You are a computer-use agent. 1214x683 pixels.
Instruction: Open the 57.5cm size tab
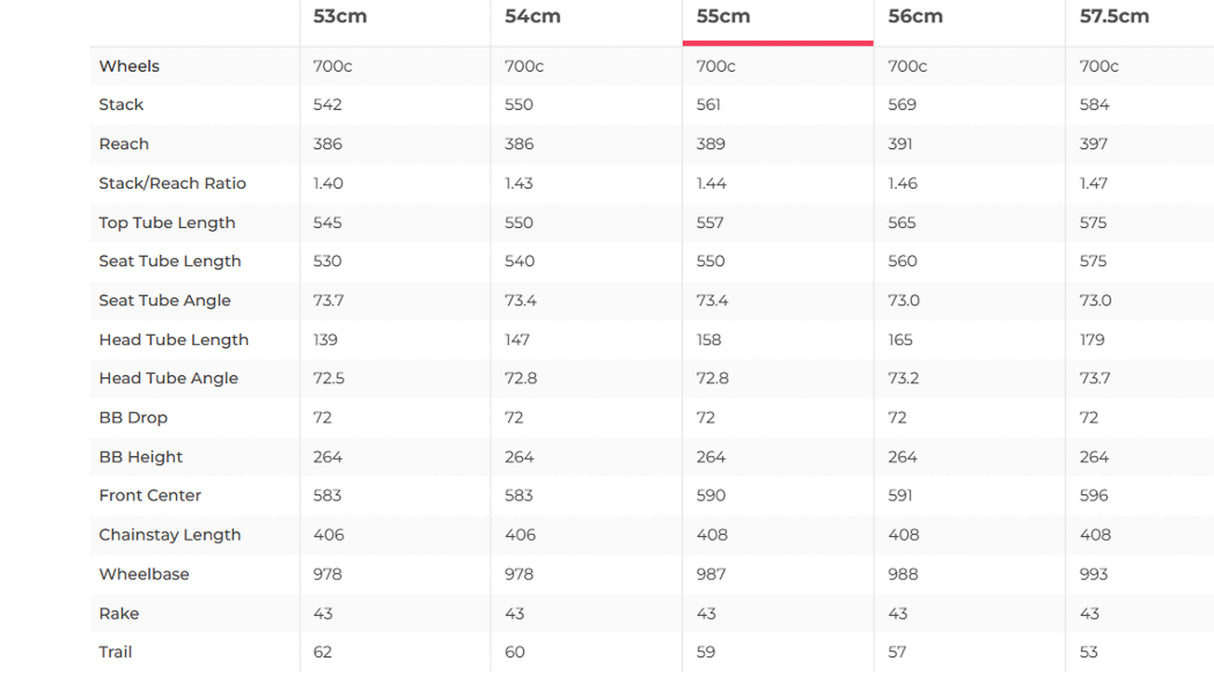tap(1114, 17)
